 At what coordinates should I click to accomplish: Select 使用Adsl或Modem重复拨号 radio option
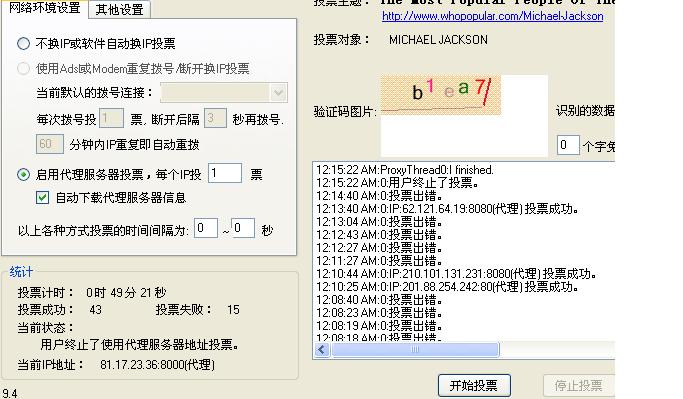[x=24, y=68]
